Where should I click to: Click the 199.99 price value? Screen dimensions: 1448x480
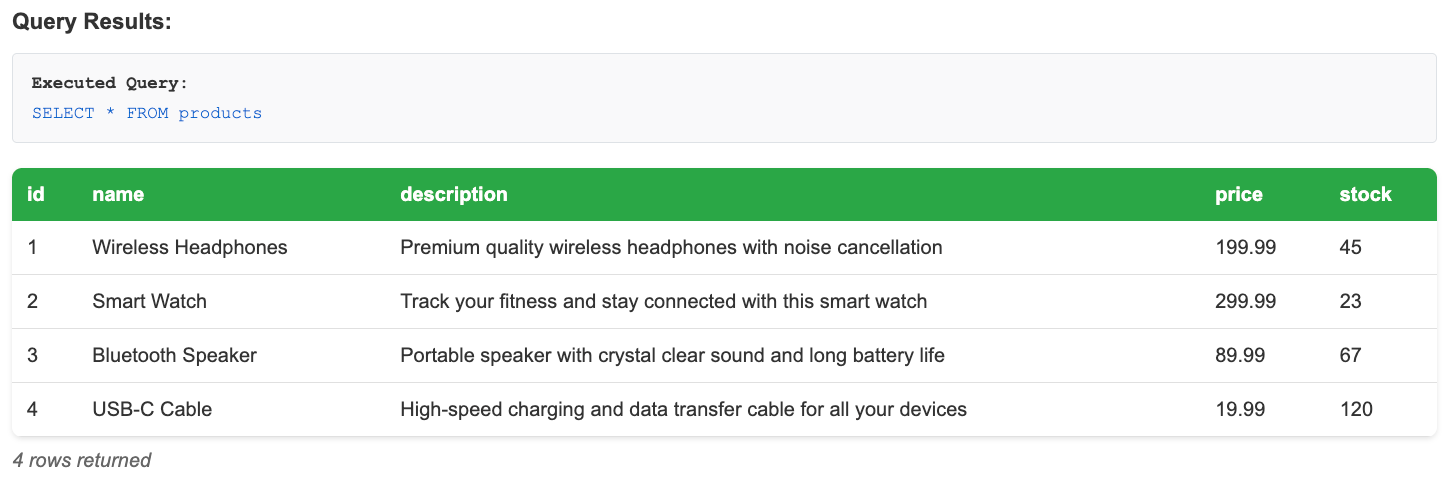[1246, 247]
